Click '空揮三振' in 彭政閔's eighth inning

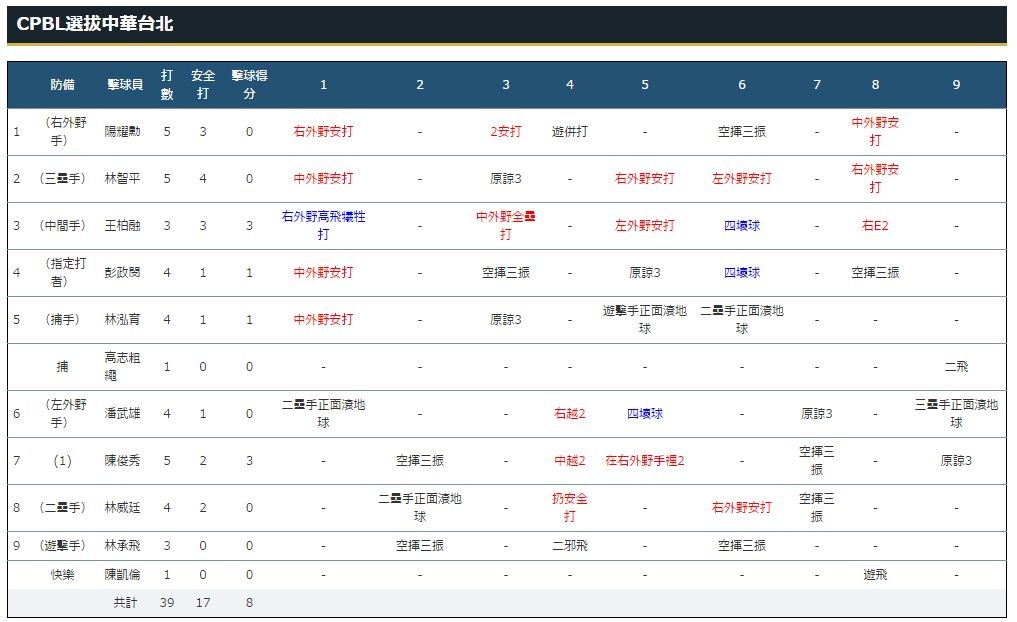[875, 272]
